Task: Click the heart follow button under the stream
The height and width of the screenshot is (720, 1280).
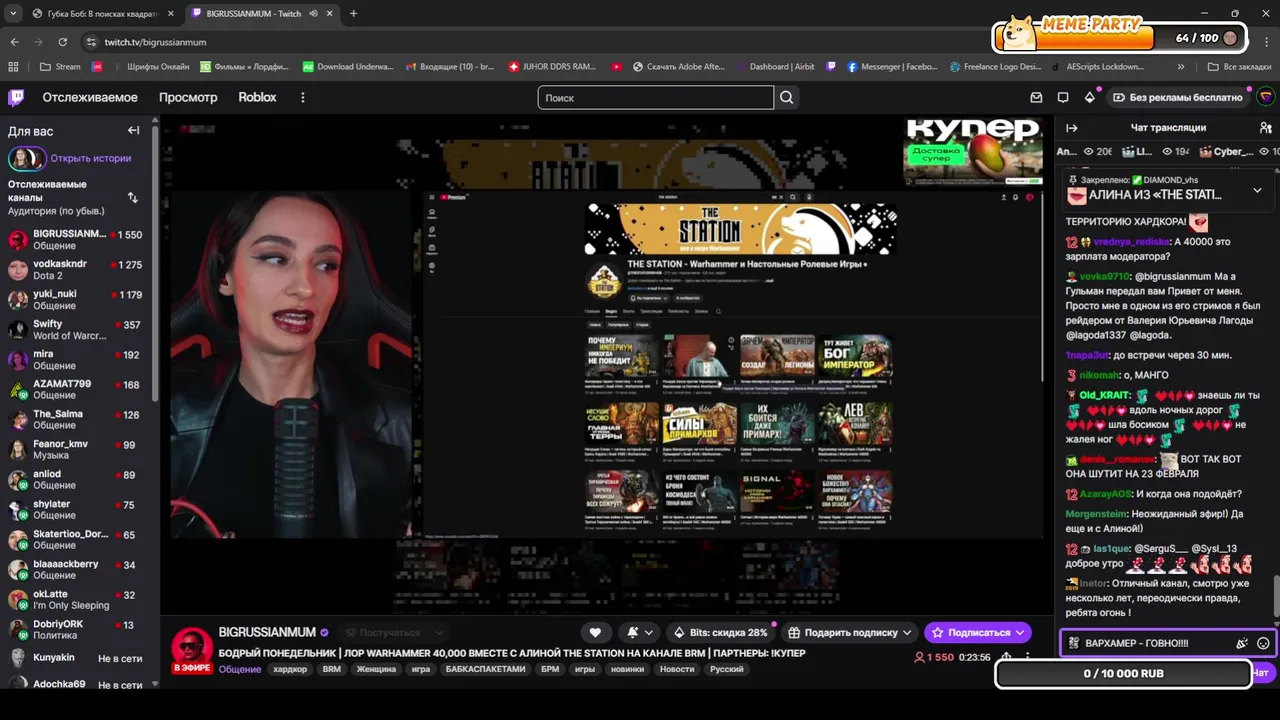Action: tap(595, 632)
